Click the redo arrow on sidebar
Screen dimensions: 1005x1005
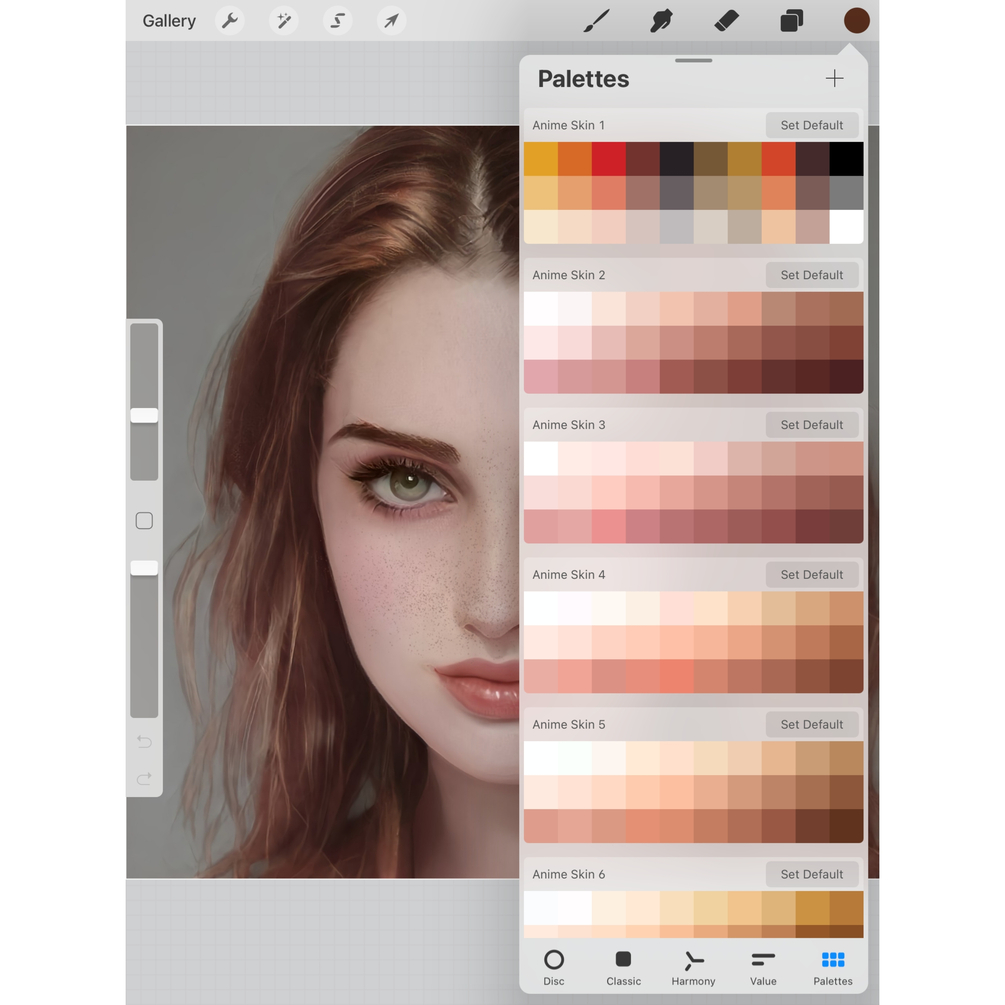tap(144, 779)
